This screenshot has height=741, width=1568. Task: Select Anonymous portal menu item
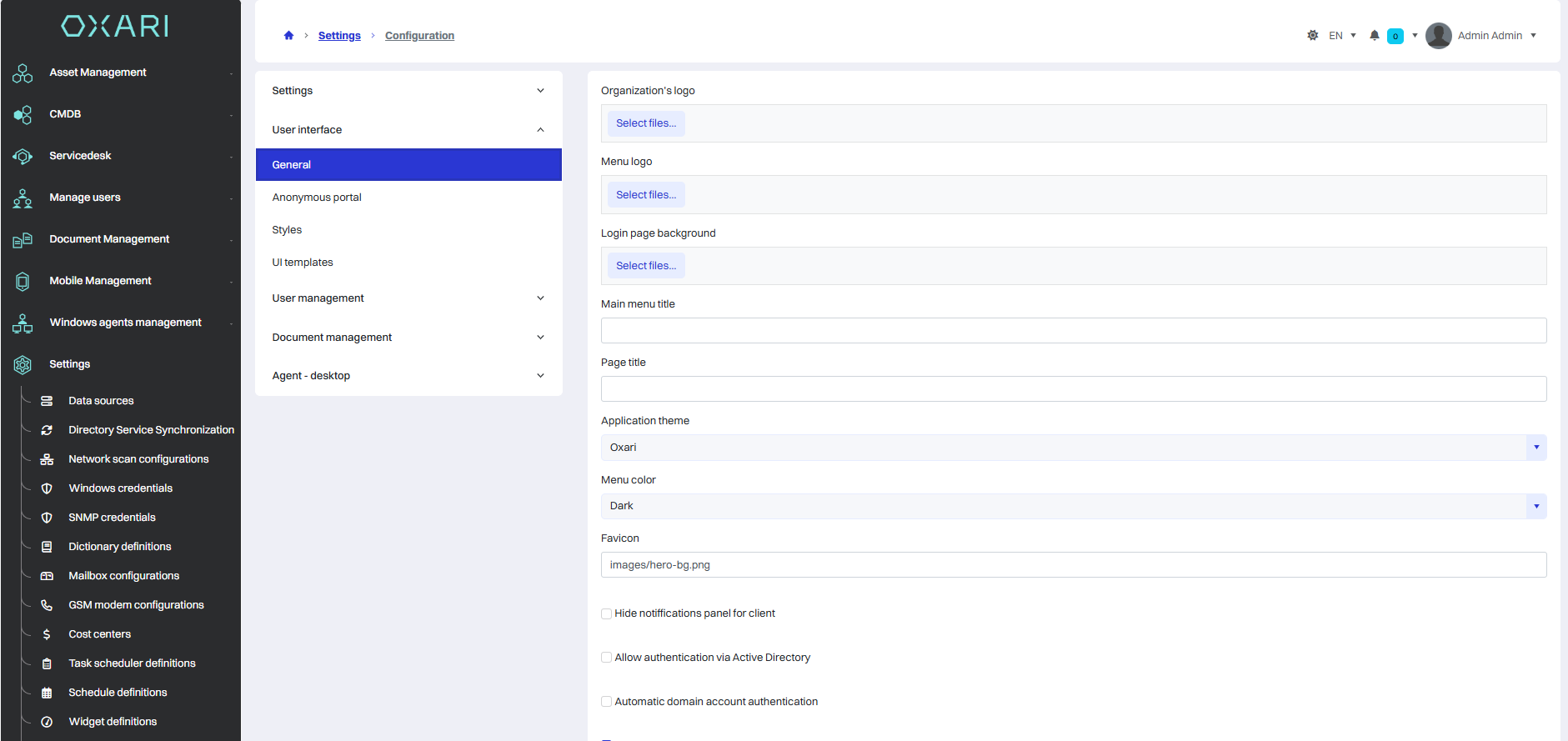coord(317,198)
